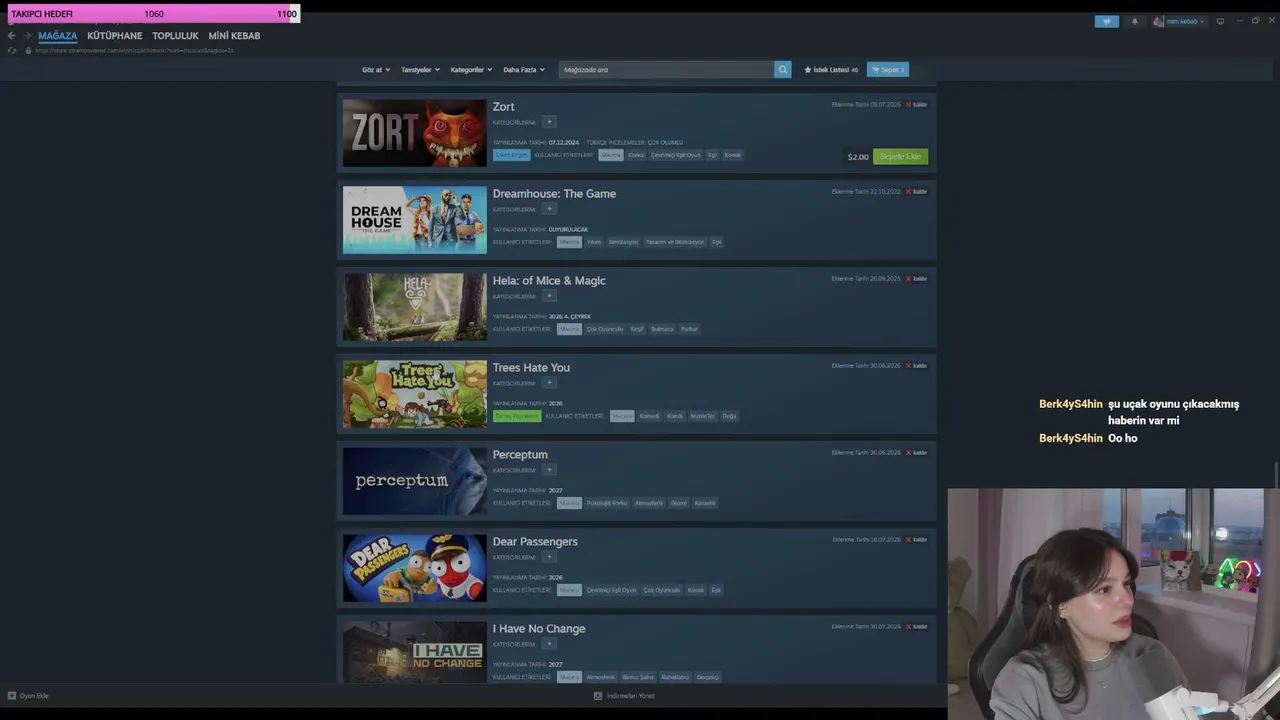Open the mini kebab account dropdown
The width and height of the screenshot is (1280, 720).
tap(1179, 21)
